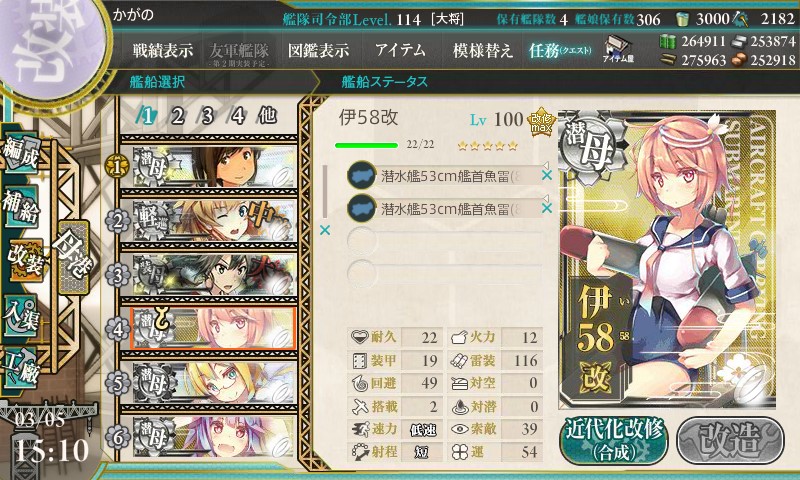
Task: Open the 任務(クエスト) quest menu
Action: pyautogui.click(x=560, y=50)
